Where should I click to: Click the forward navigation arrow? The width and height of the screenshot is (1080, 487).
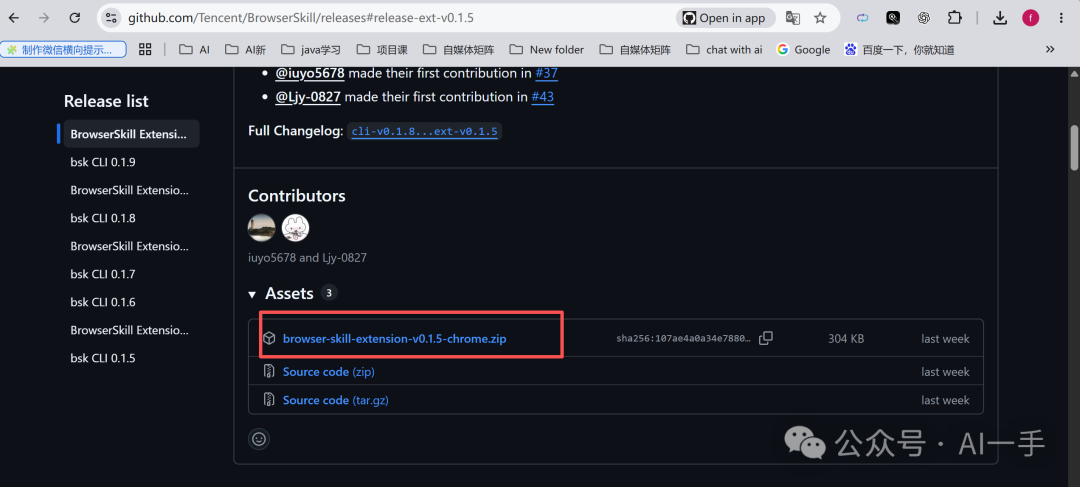(44, 18)
